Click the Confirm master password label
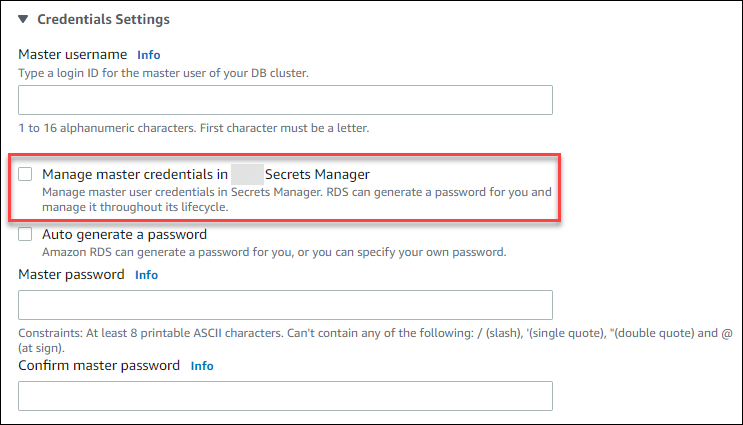The width and height of the screenshot is (743, 425). [x=99, y=365]
